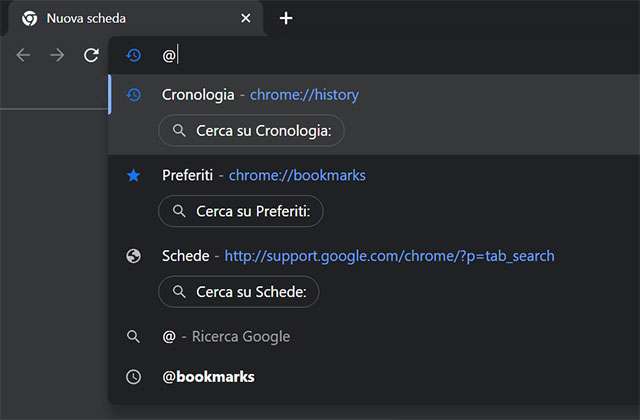Close the Nuova scheda tab
Viewport: 640px width, 420px height.
[x=246, y=18]
